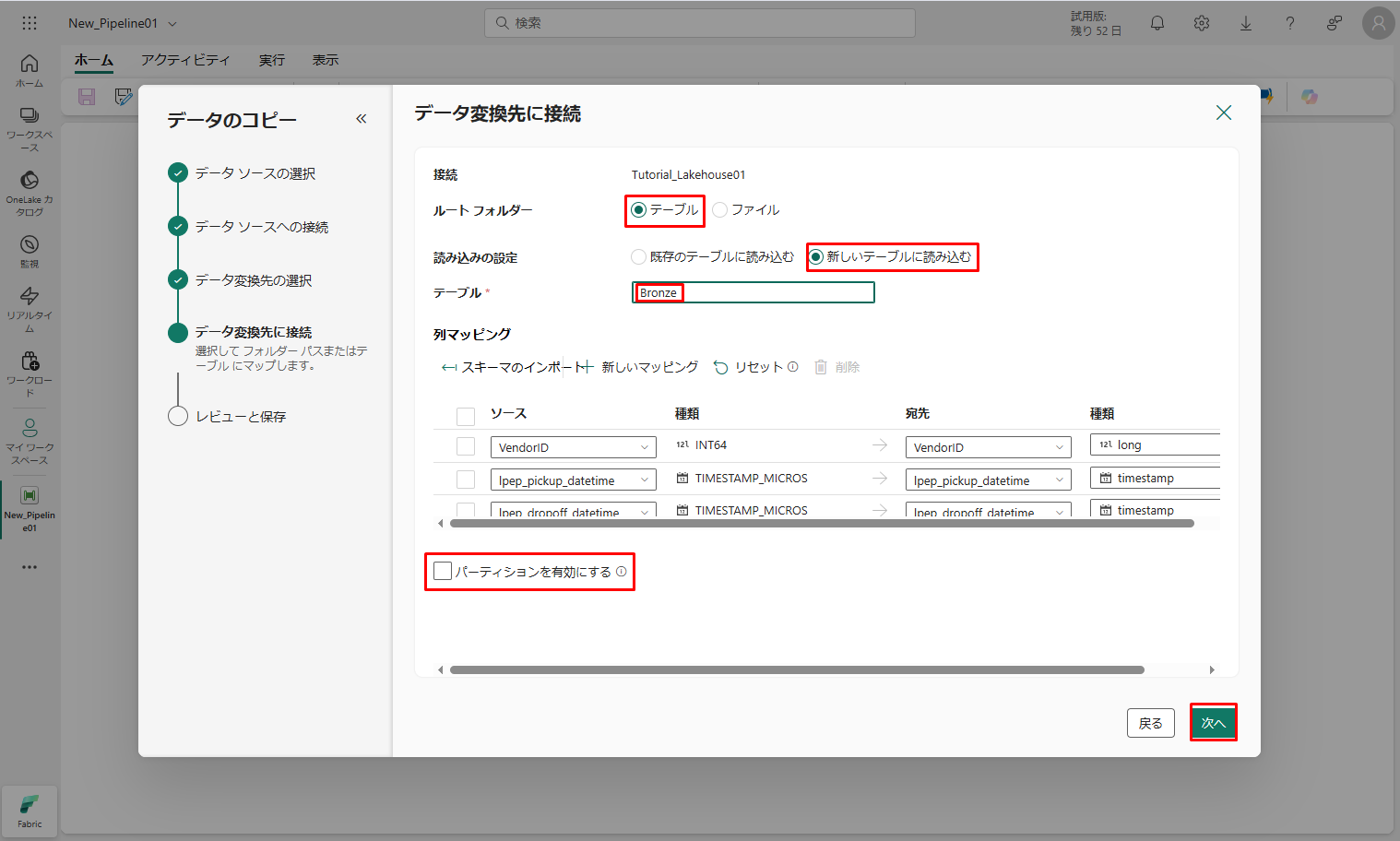This screenshot has height=841, width=1400.
Task: Open notifications bell icon
Action: [x=1157, y=23]
